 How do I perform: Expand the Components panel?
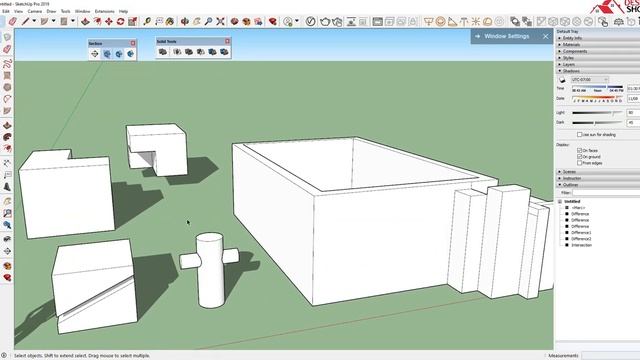tap(598, 51)
